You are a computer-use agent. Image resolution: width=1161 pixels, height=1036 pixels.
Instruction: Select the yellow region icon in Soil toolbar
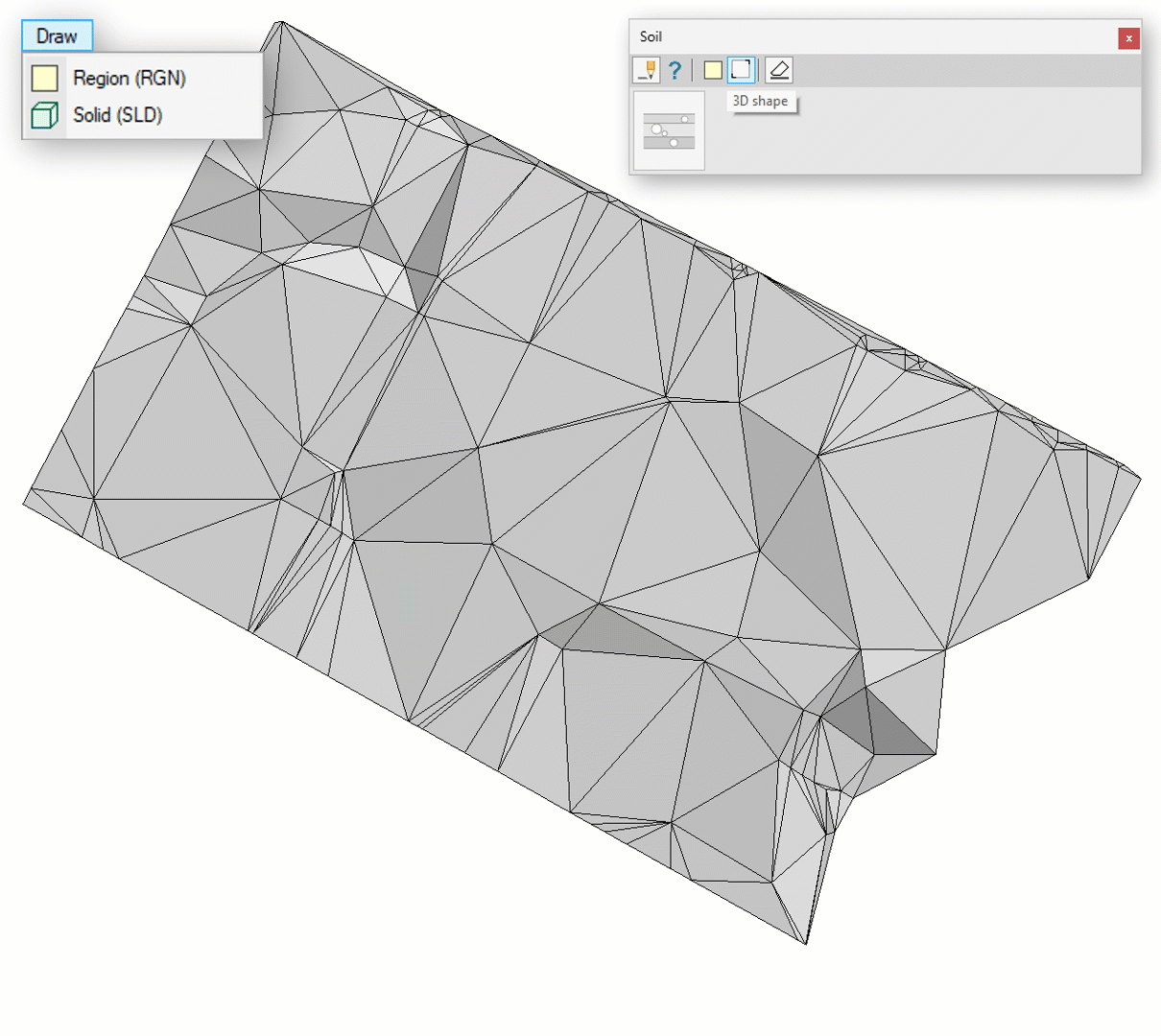[x=712, y=70]
